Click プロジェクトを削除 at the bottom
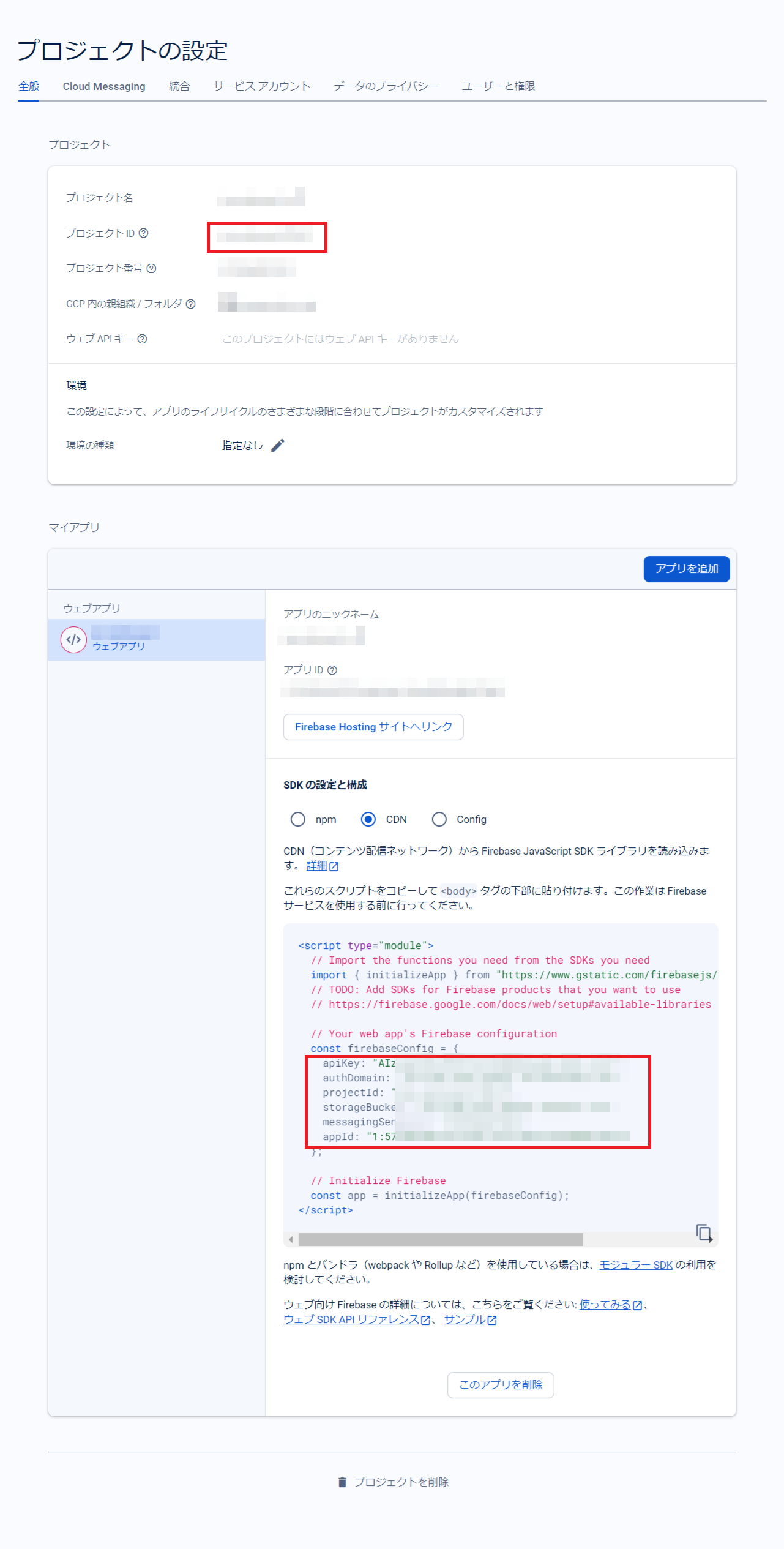 [401, 1482]
